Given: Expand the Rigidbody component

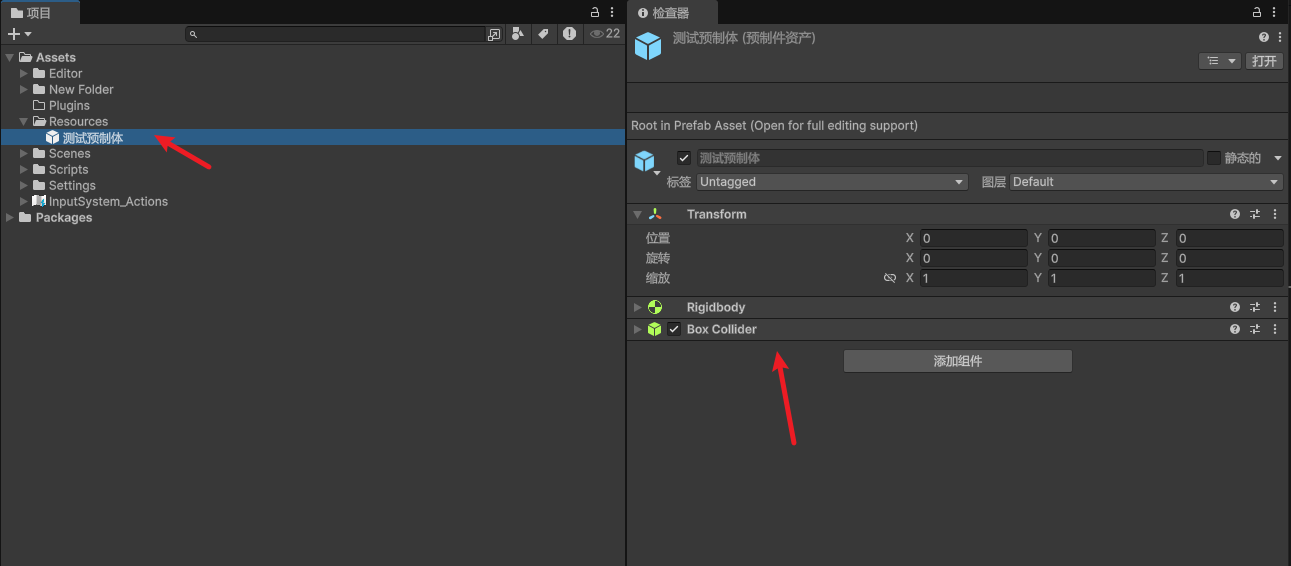Looking at the screenshot, I should point(637,307).
